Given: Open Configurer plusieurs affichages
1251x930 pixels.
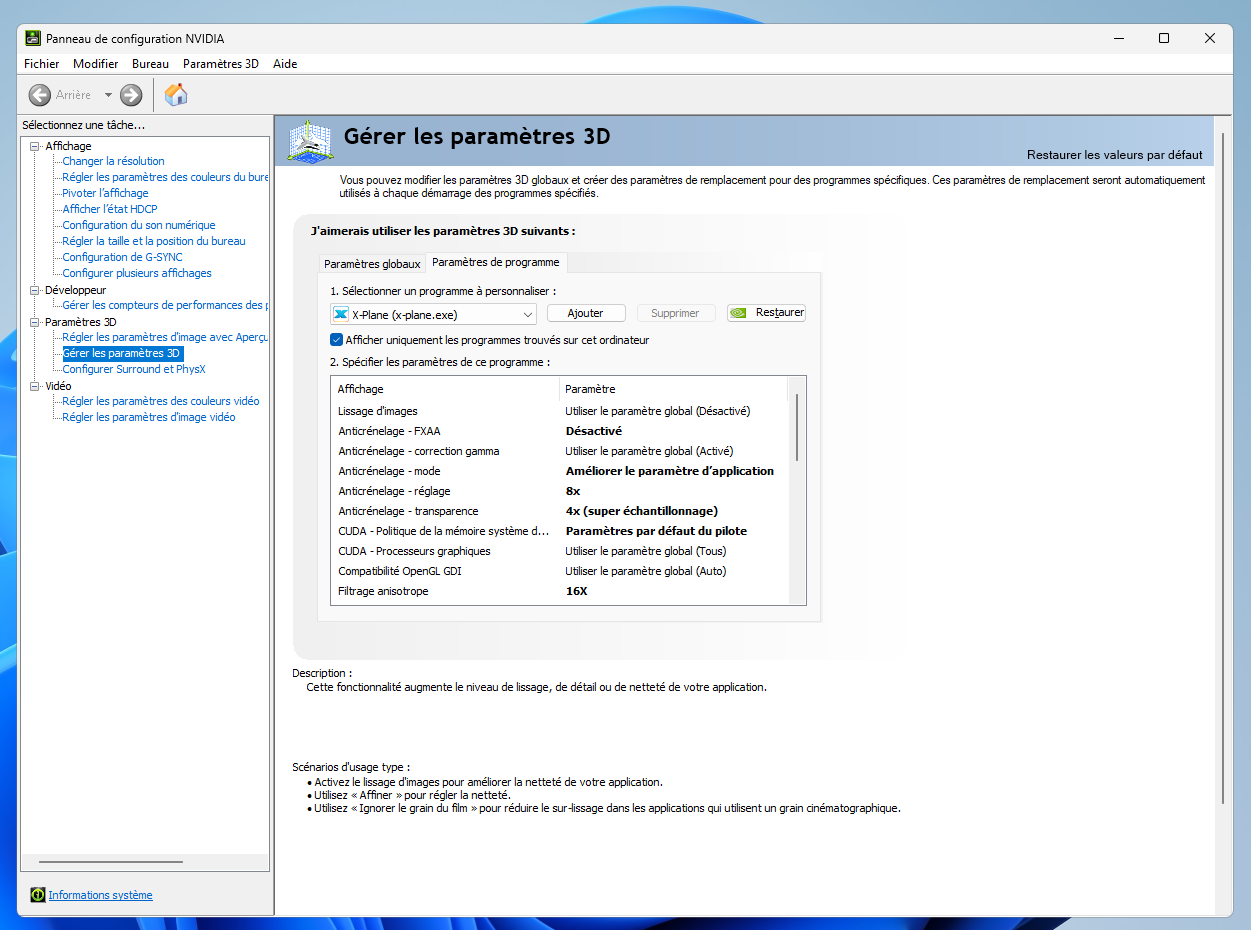Looking at the screenshot, I should pos(137,273).
